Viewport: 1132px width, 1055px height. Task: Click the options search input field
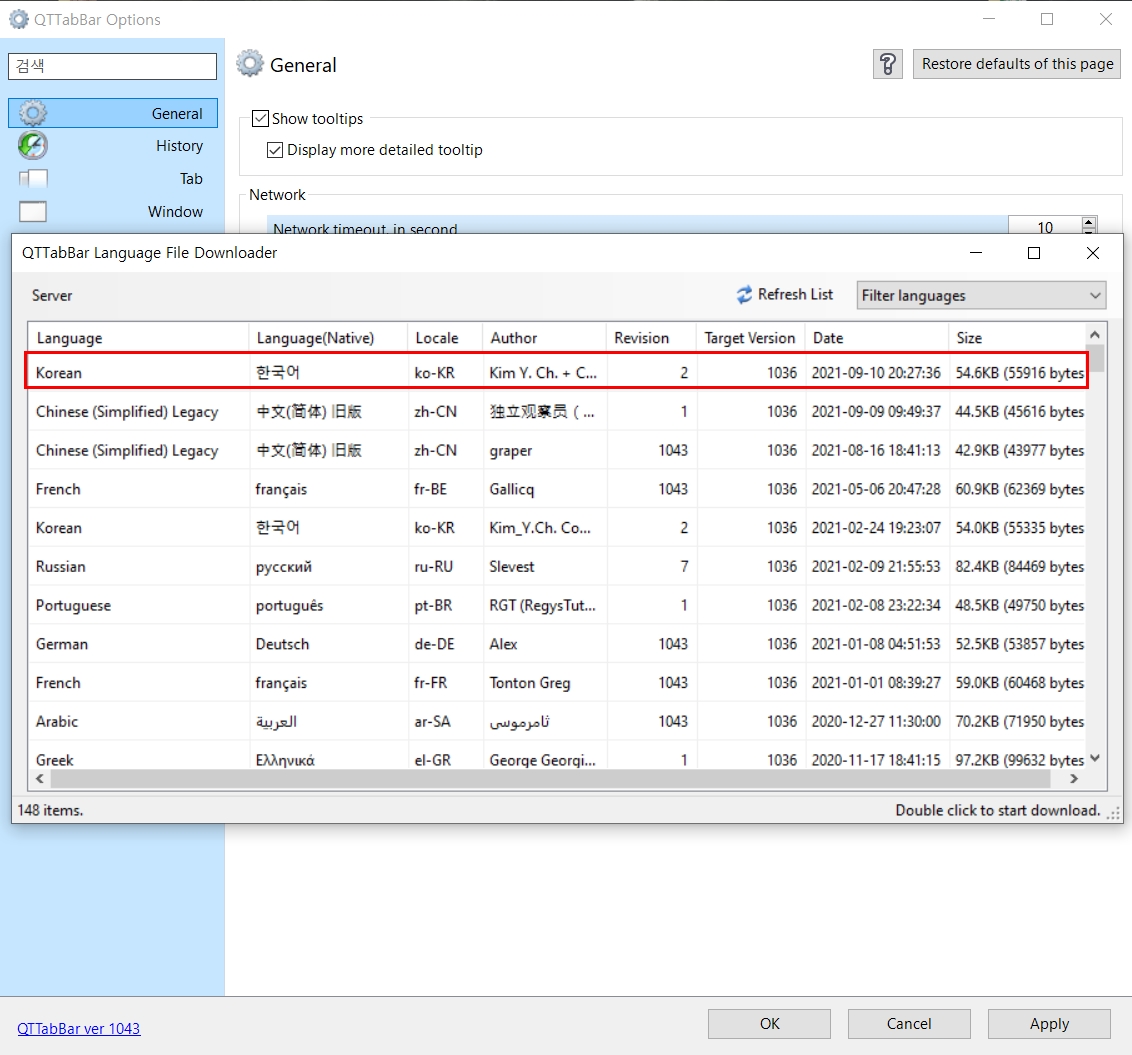click(x=113, y=66)
